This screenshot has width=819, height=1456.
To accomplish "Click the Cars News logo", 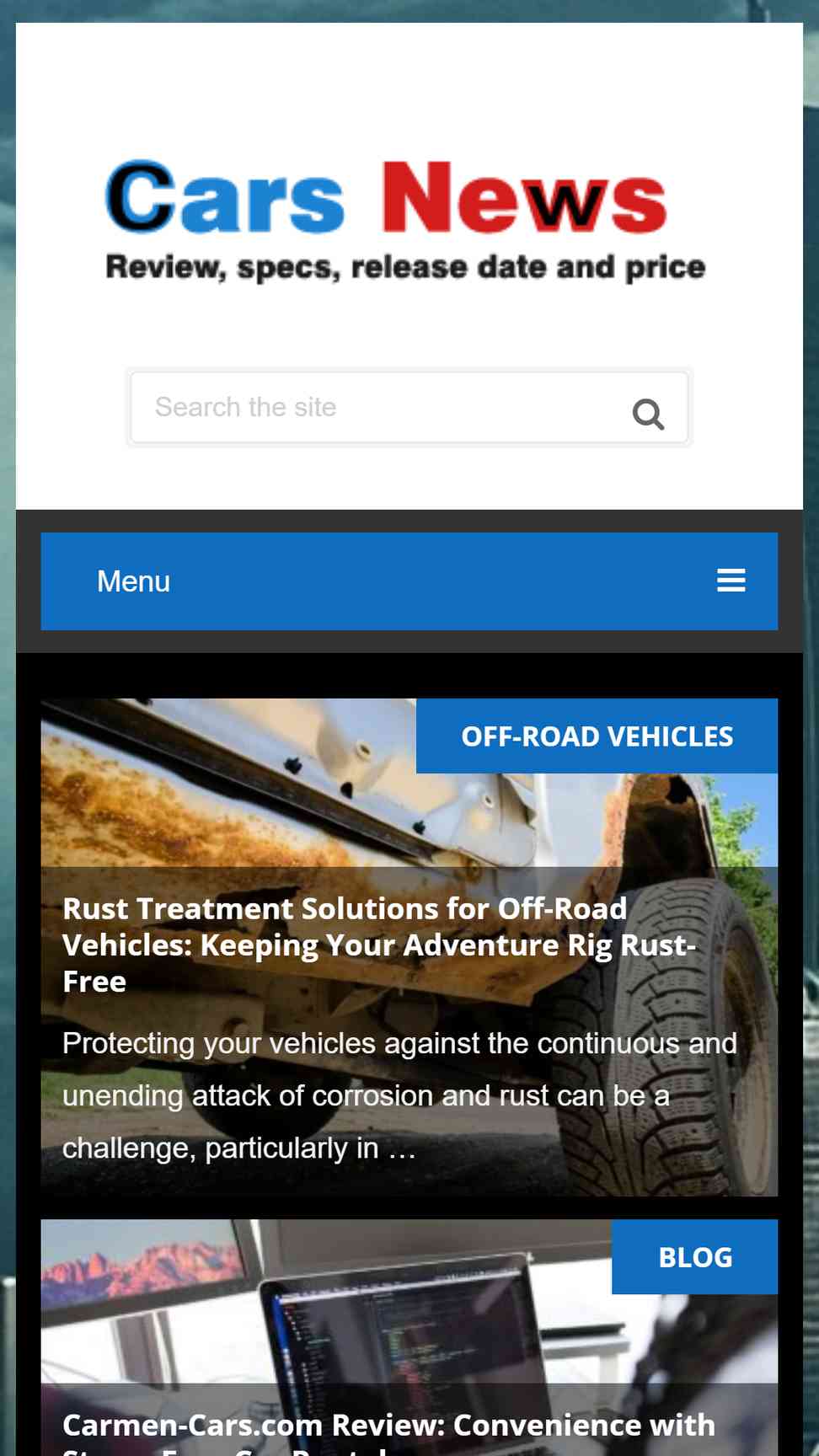I will click(405, 221).
